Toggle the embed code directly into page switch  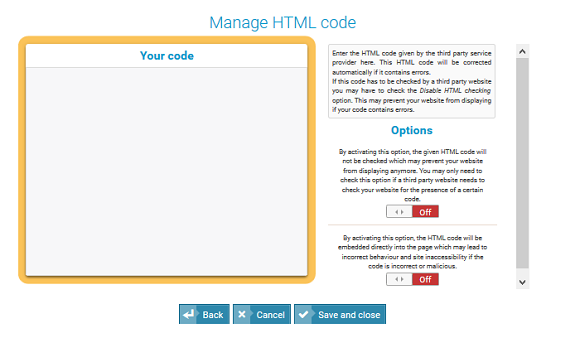point(412,279)
